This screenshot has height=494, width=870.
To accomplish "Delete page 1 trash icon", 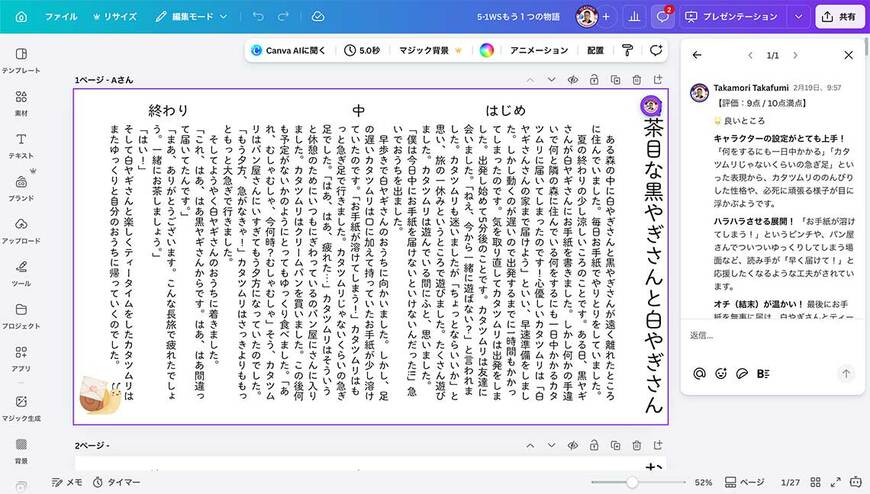I will pyautogui.click(x=636, y=80).
